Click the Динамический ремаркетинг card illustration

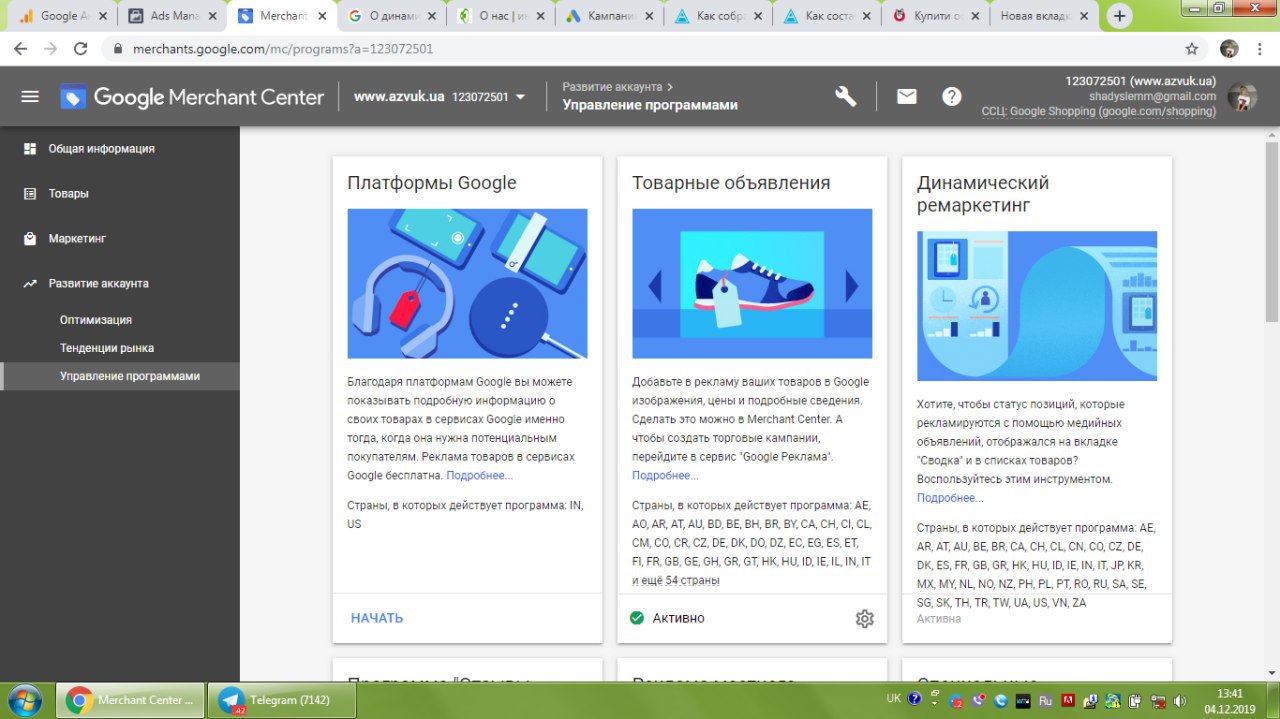coord(1037,306)
